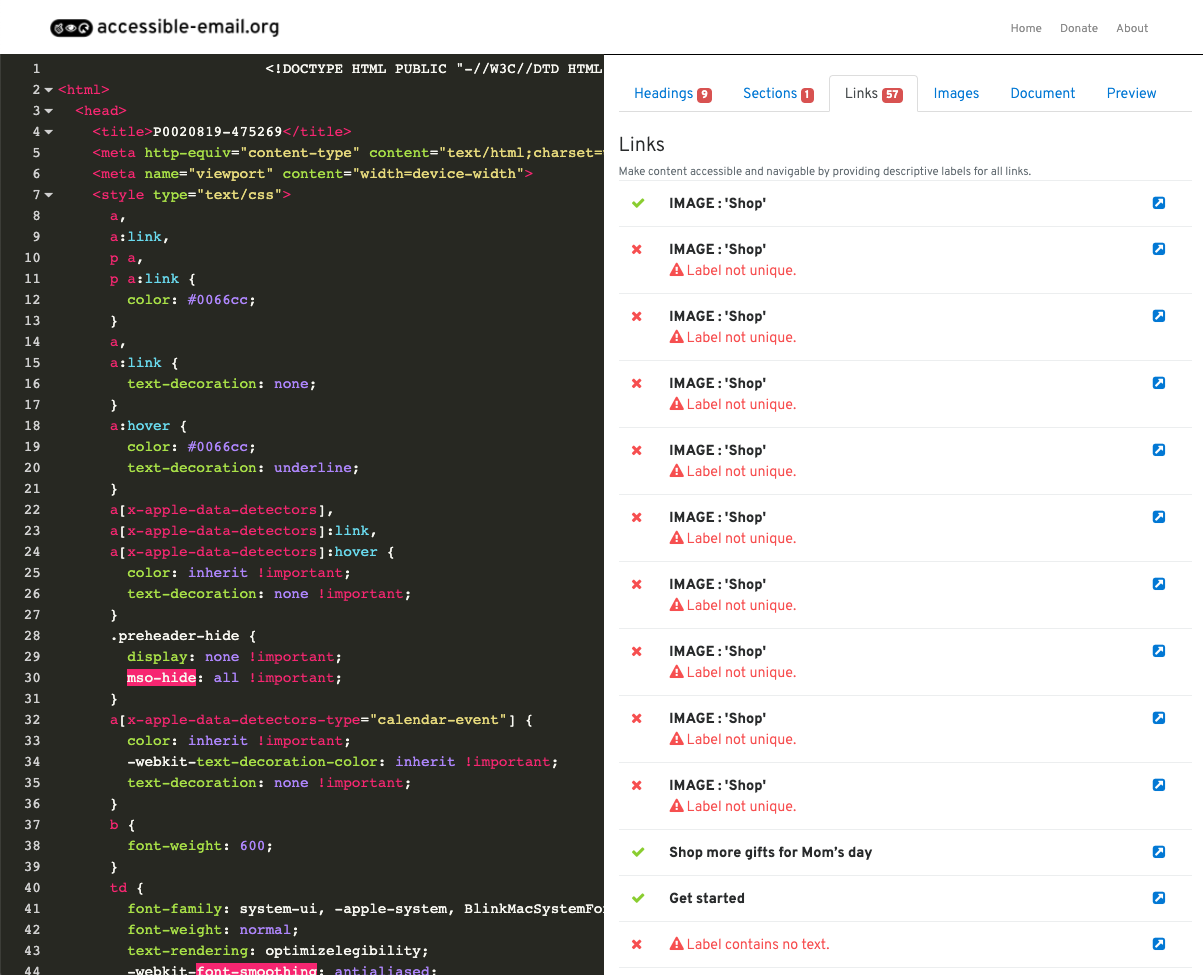This screenshot has height=975, width=1203.
Task: Click the red X beside 'Label contains no text'
Action: 637,944
